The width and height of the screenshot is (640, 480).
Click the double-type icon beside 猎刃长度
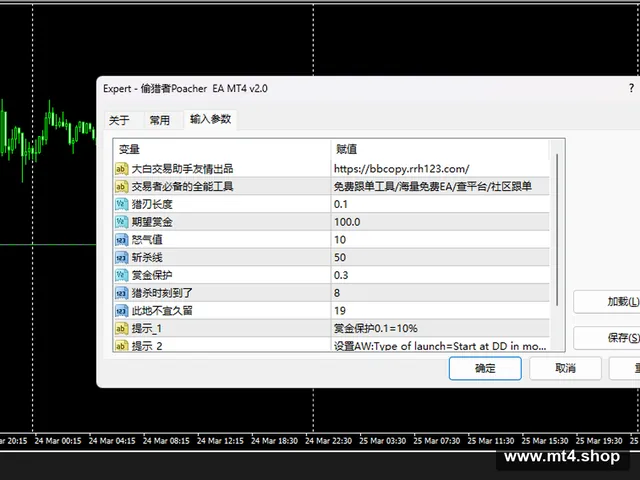121,204
